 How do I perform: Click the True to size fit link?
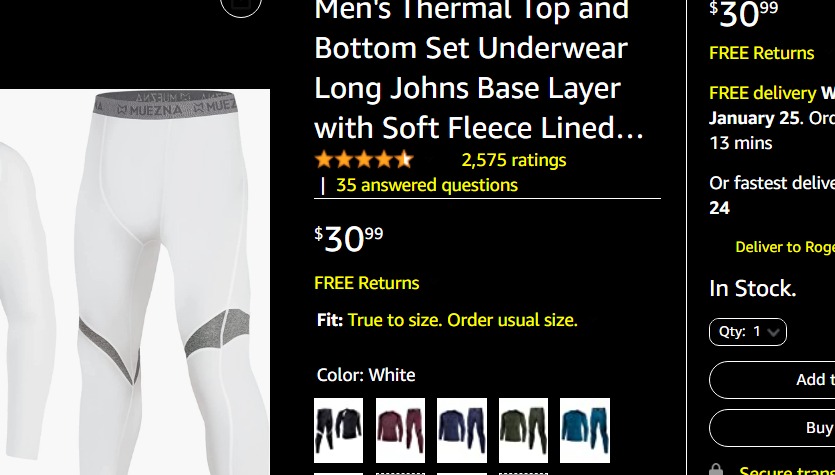pyautogui.click(x=462, y=320)
